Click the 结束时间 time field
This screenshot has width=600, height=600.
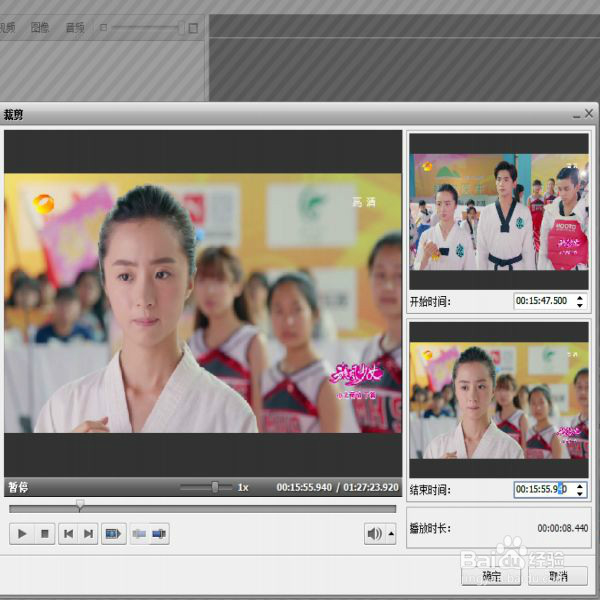544,489
